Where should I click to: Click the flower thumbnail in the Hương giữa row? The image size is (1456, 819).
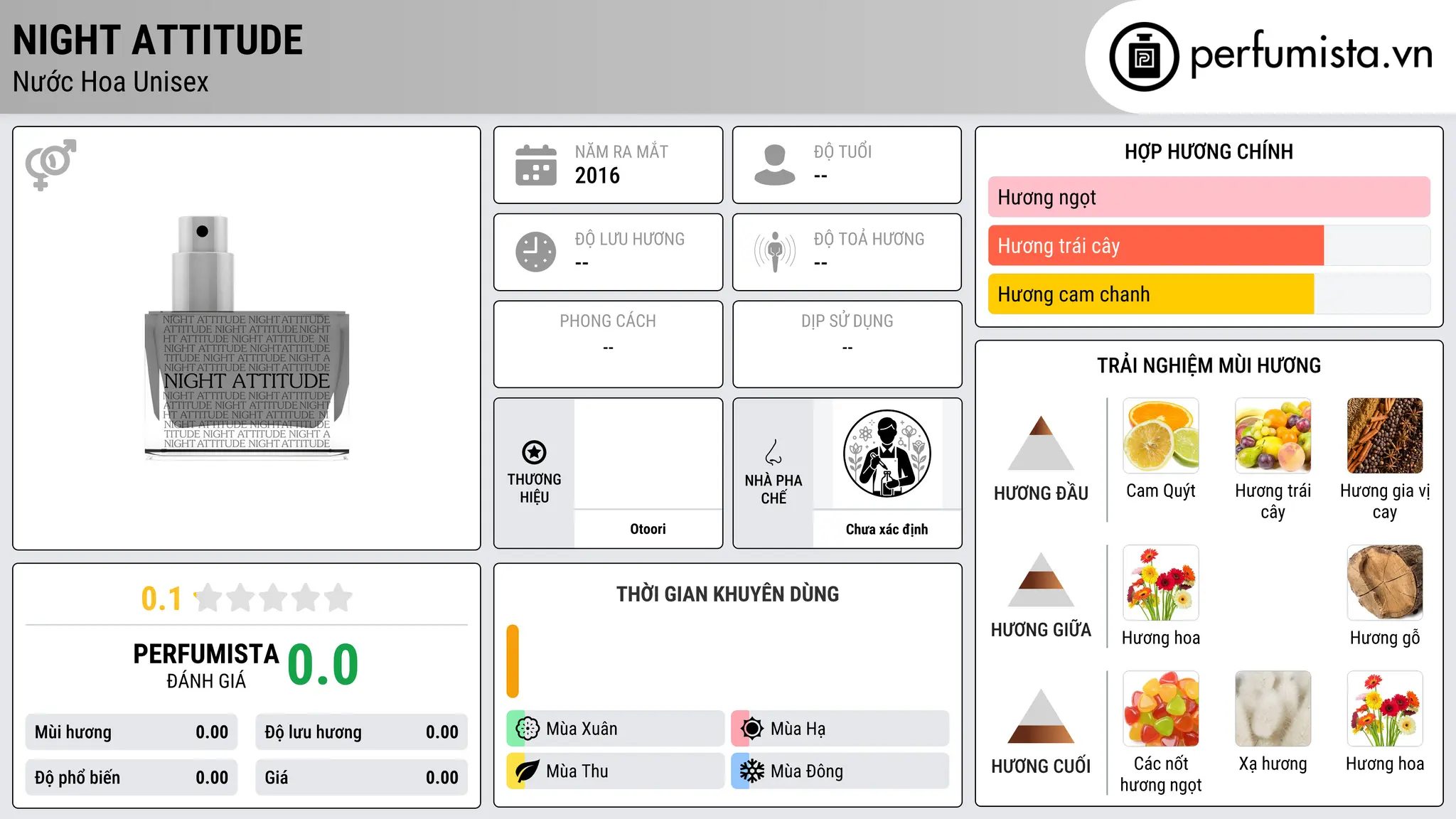pos(1161,583)
